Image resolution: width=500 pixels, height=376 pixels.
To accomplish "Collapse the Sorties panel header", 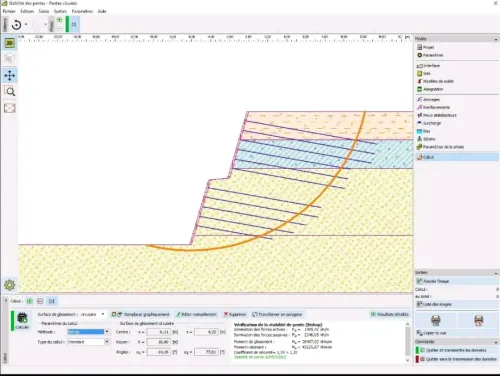I will pos(496,273).
